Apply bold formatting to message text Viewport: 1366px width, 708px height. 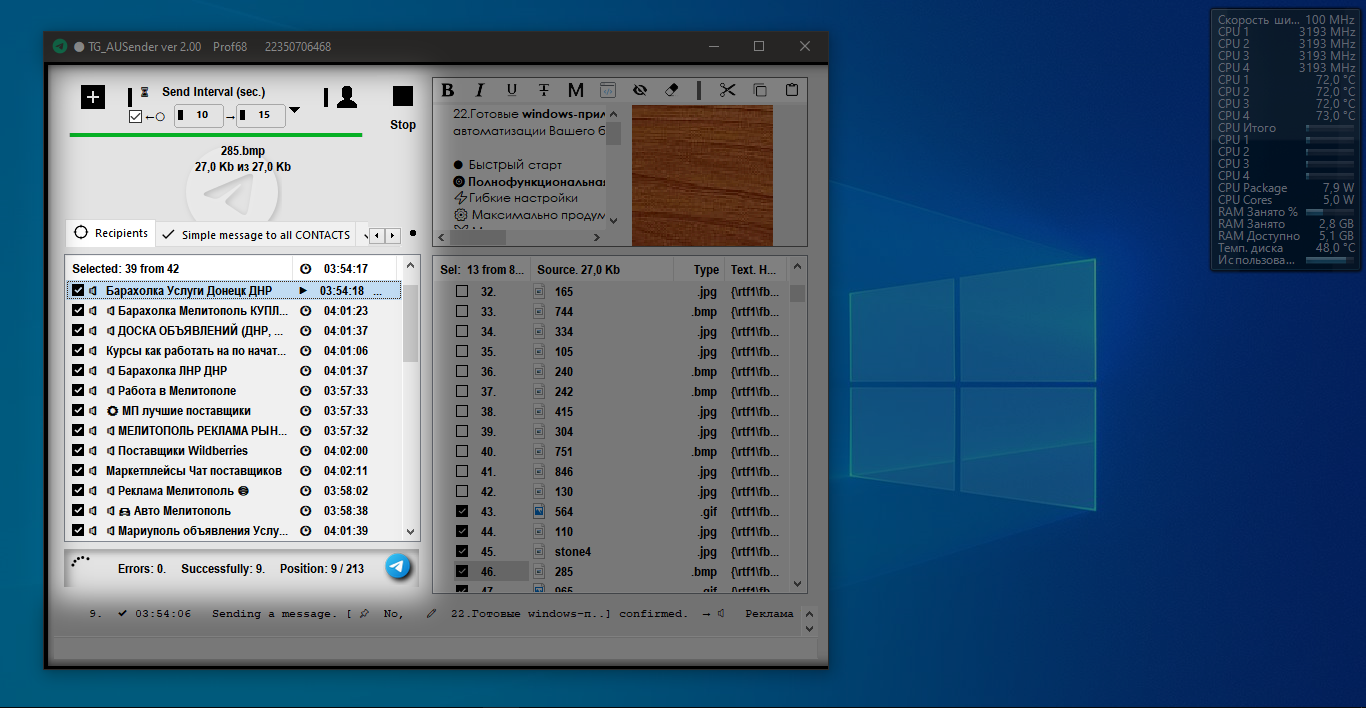[448, 90]
